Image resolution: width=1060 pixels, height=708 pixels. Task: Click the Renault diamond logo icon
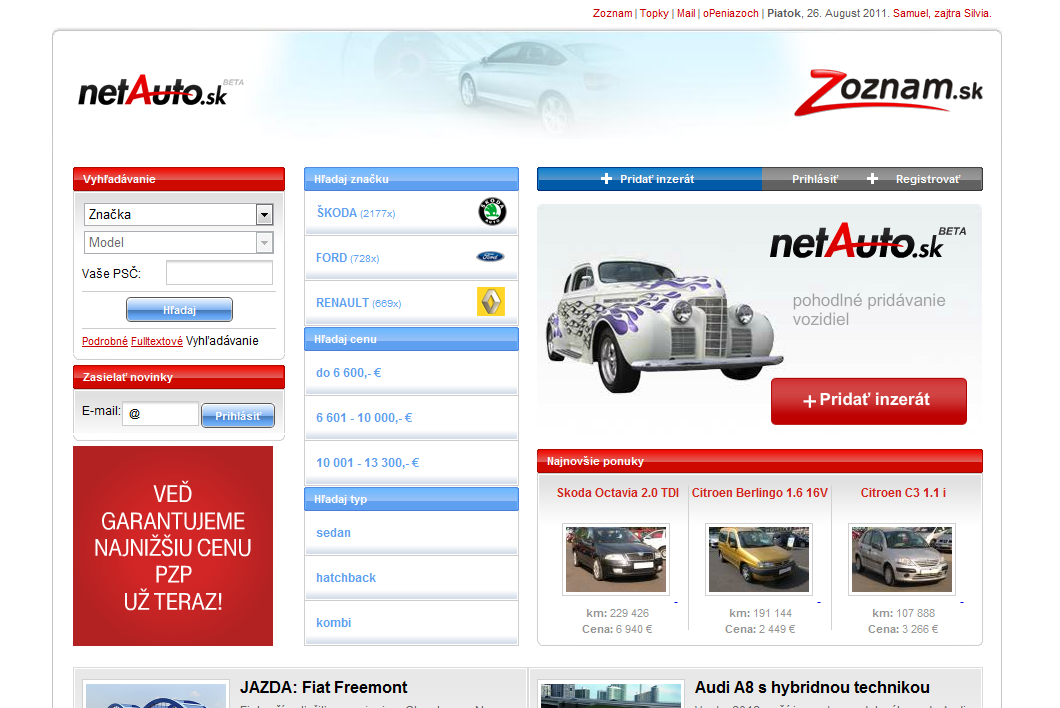490,302
